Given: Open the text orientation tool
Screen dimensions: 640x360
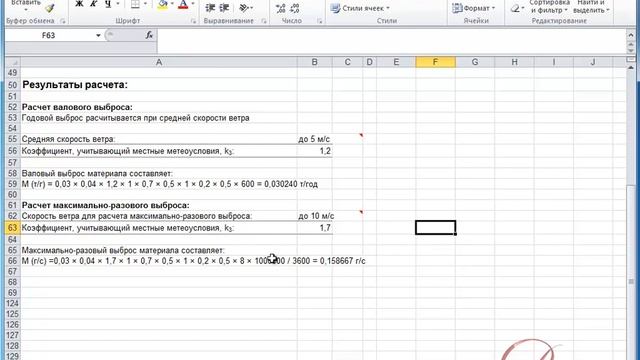Looking at the screenshot, I should tap(245, 8).
